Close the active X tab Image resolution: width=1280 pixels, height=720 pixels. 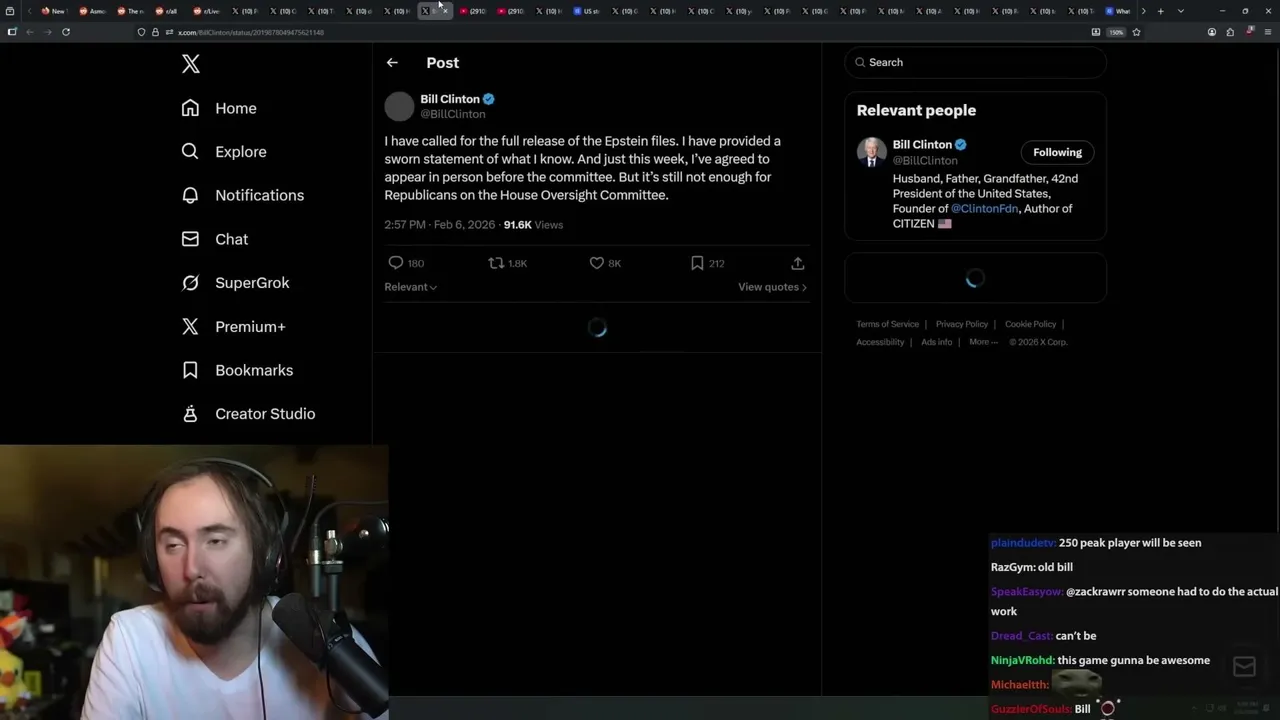coord(445,11)
